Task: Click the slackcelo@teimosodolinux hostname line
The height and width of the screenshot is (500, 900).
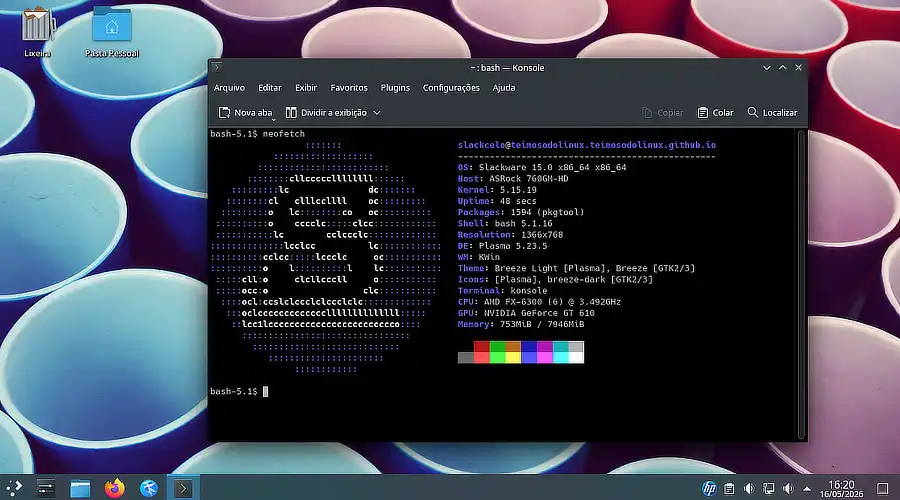Action: (587, 145)
